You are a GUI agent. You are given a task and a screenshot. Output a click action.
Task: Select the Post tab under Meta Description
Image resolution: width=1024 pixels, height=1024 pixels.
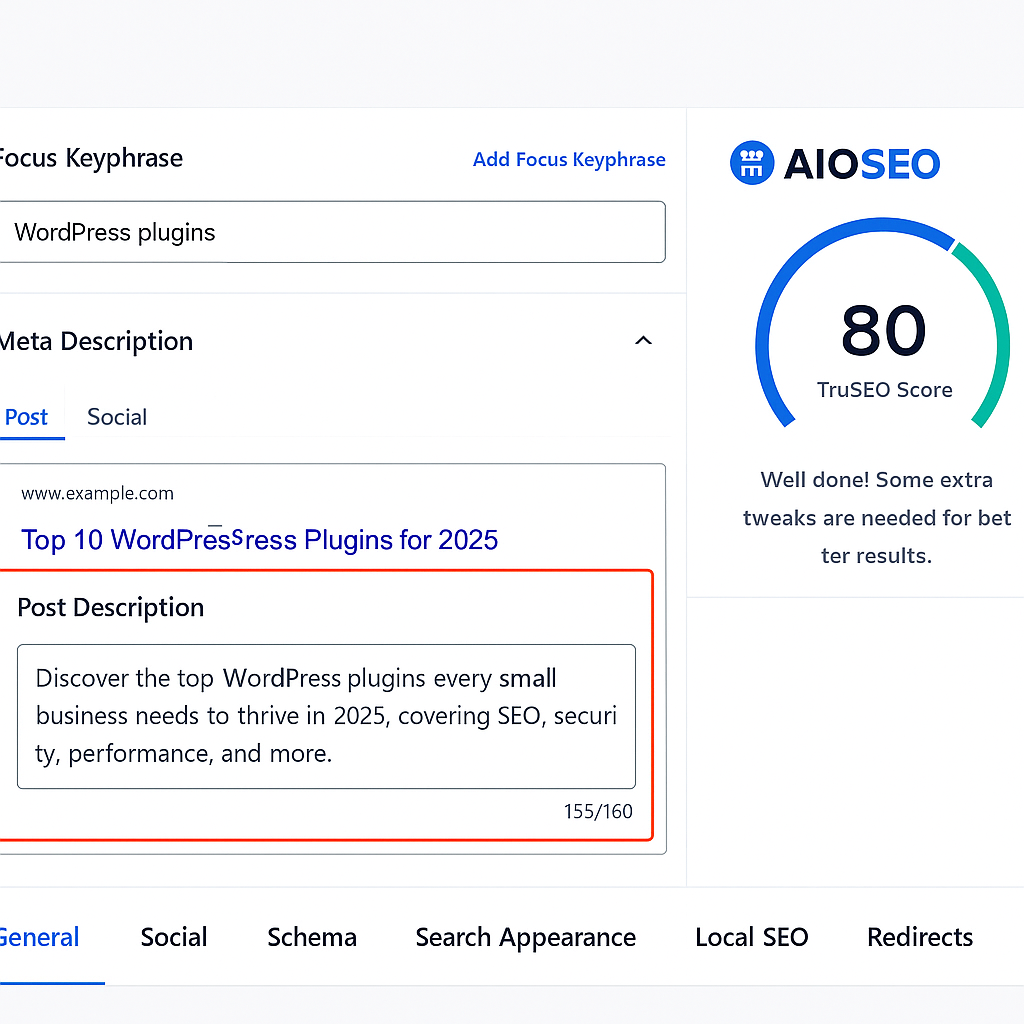point(26,417)
